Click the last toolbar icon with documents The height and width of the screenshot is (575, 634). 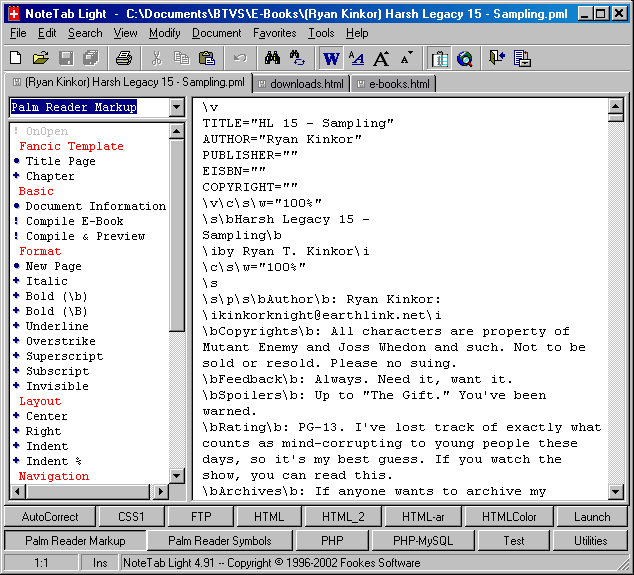point(522,58)
